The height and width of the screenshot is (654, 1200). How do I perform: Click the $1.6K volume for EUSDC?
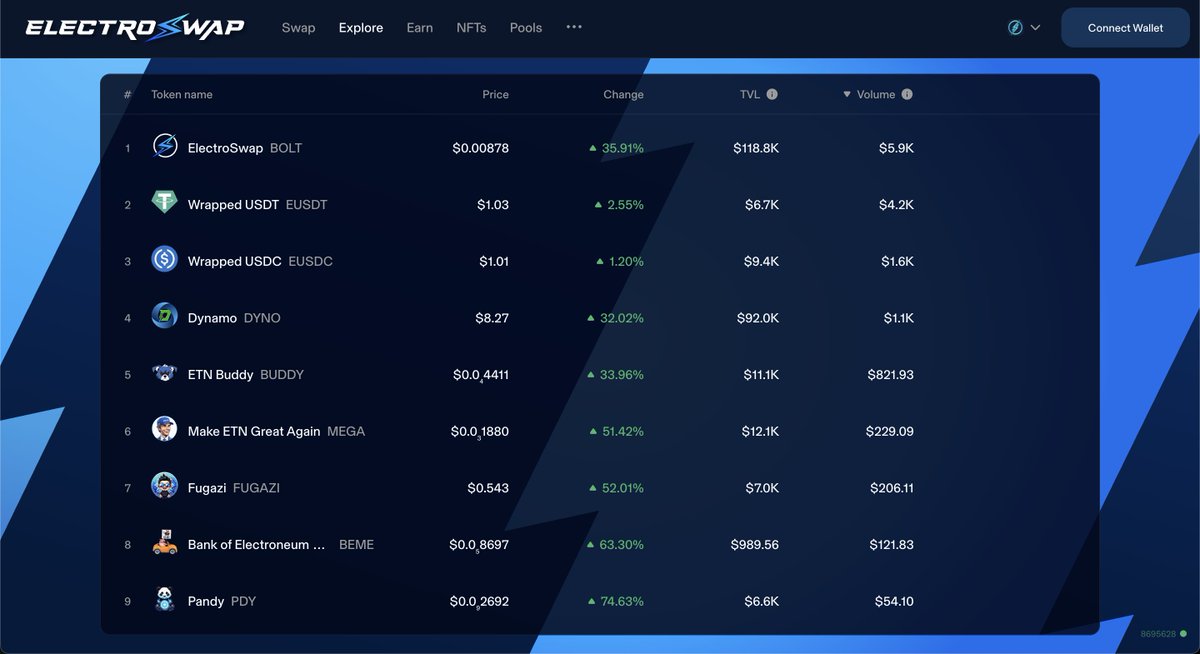click(898, 261)
